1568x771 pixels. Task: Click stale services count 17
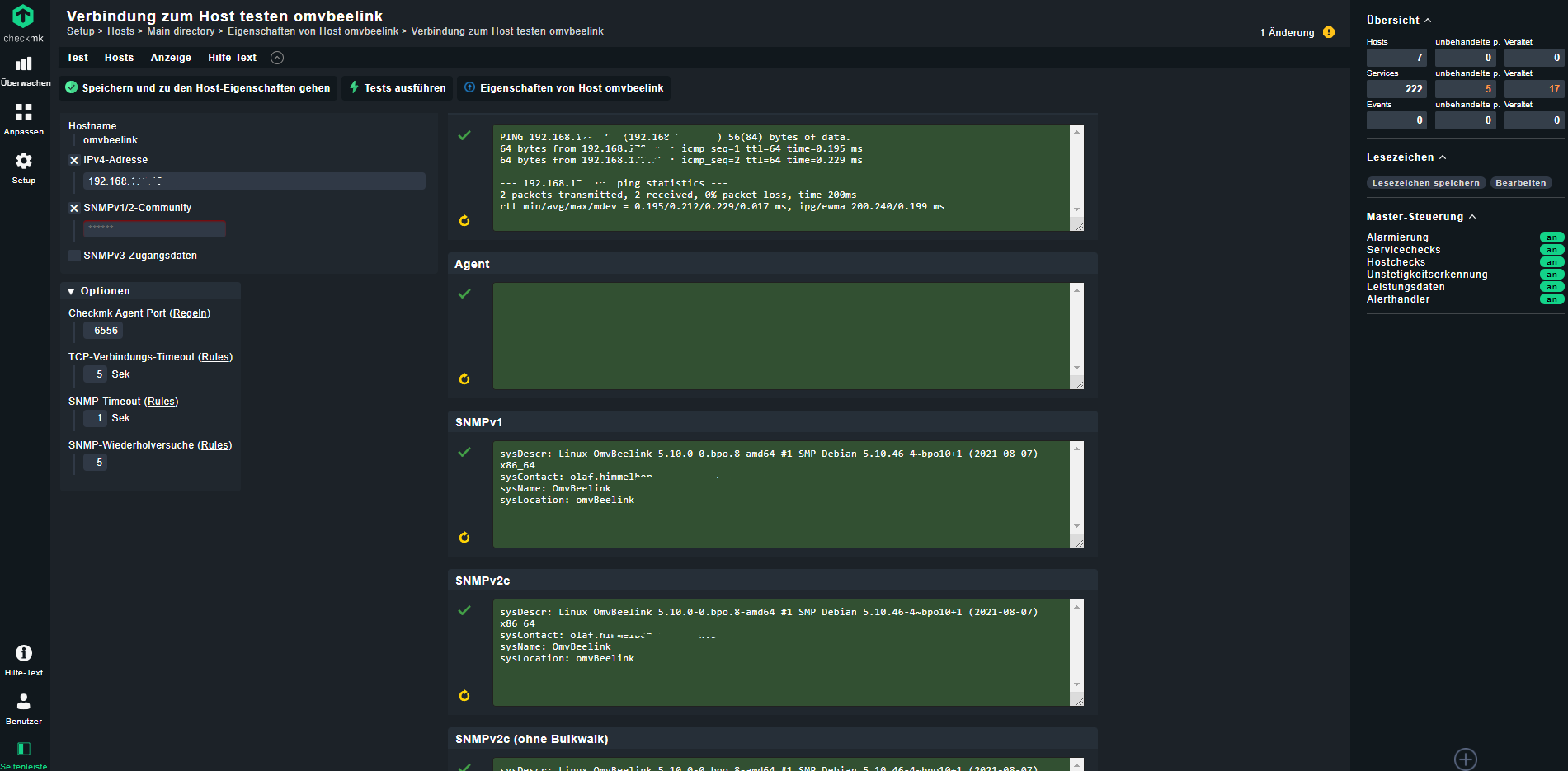click(x=1534, y=89)
